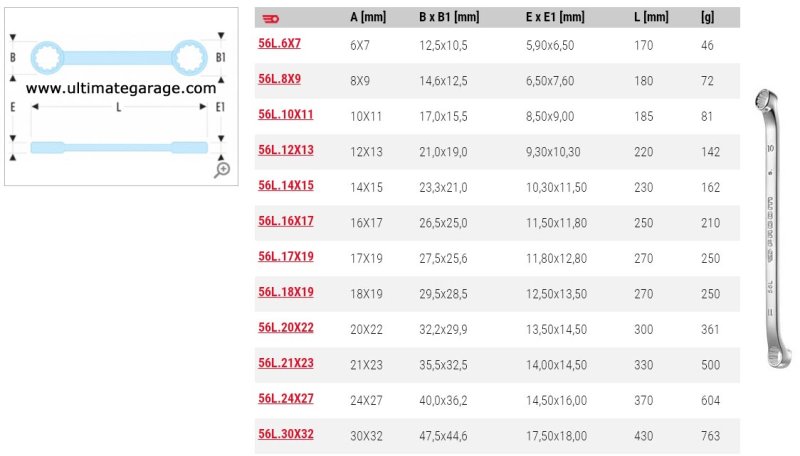Click the A [mm] column header
Viewport: 800px width, 456px height.
coord(368,17)
